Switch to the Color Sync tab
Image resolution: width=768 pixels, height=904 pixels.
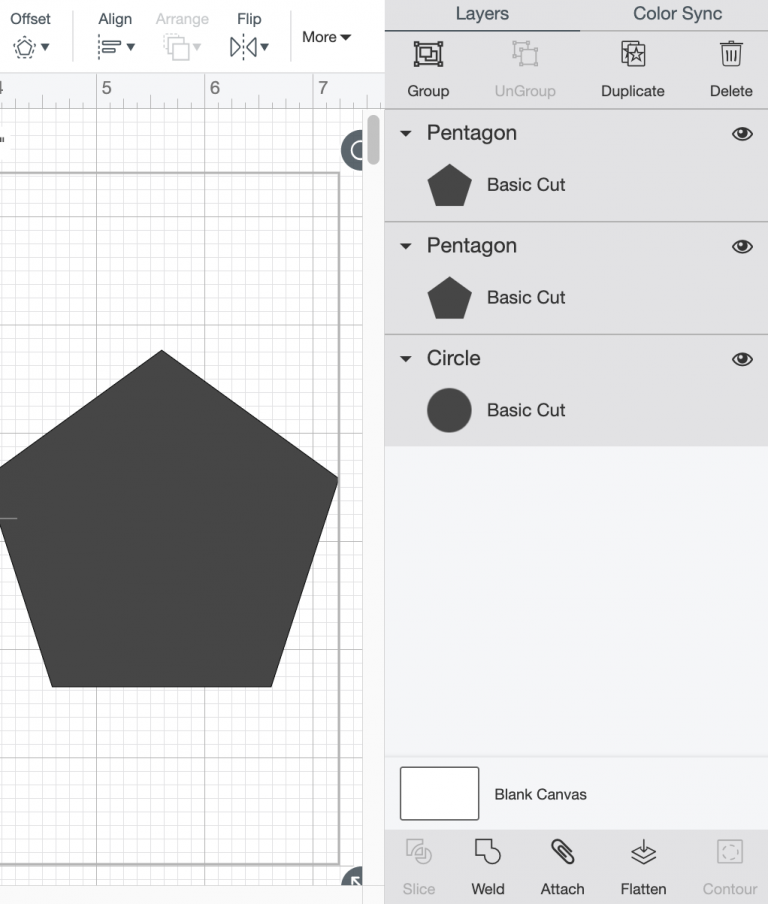click(677, 14)
